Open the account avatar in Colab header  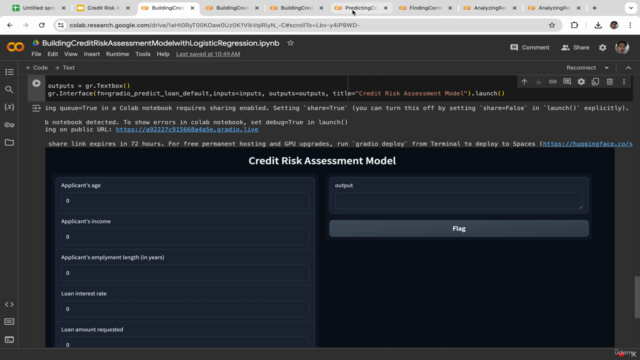point(622,47)
